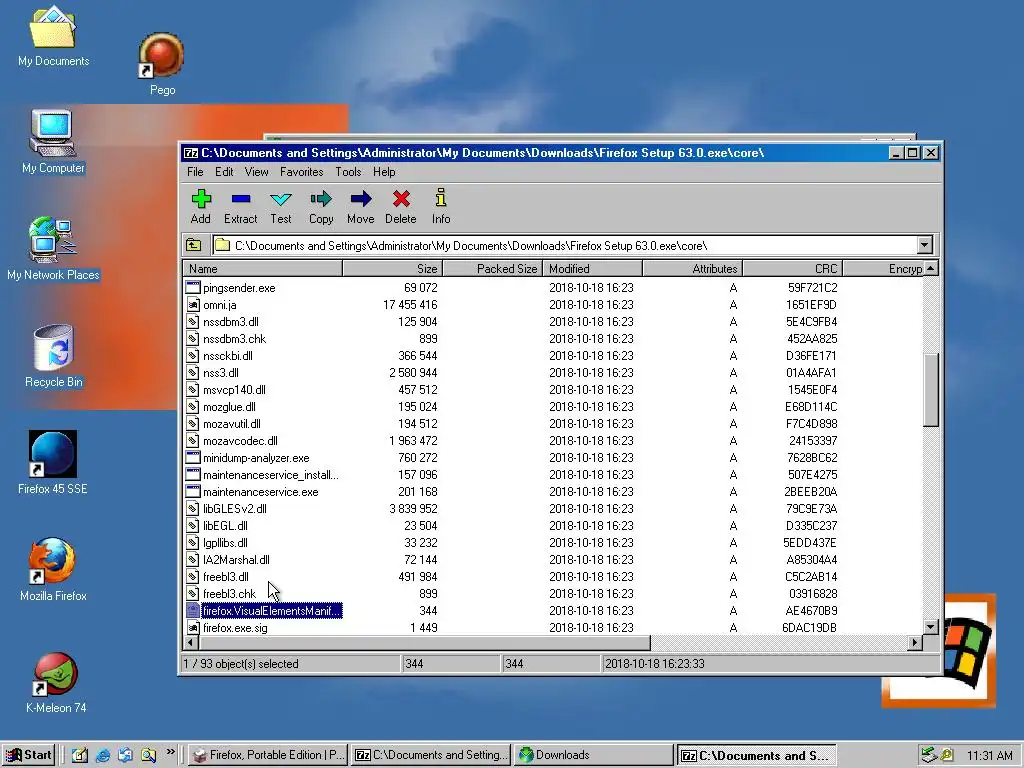Switch to Firefox, Portable Edition taskbar button
The height and width of the screenshot is (768, 1024).
[268, 755]
